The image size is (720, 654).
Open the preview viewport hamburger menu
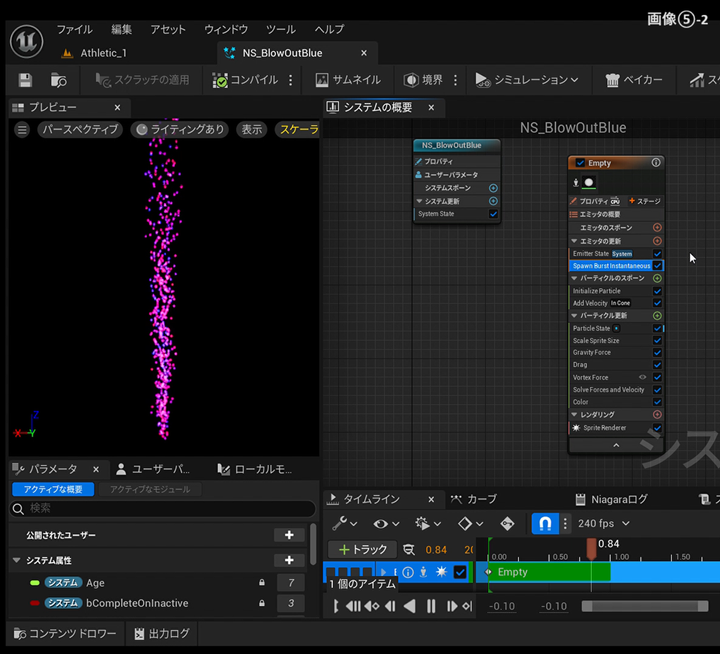[22, 129]
